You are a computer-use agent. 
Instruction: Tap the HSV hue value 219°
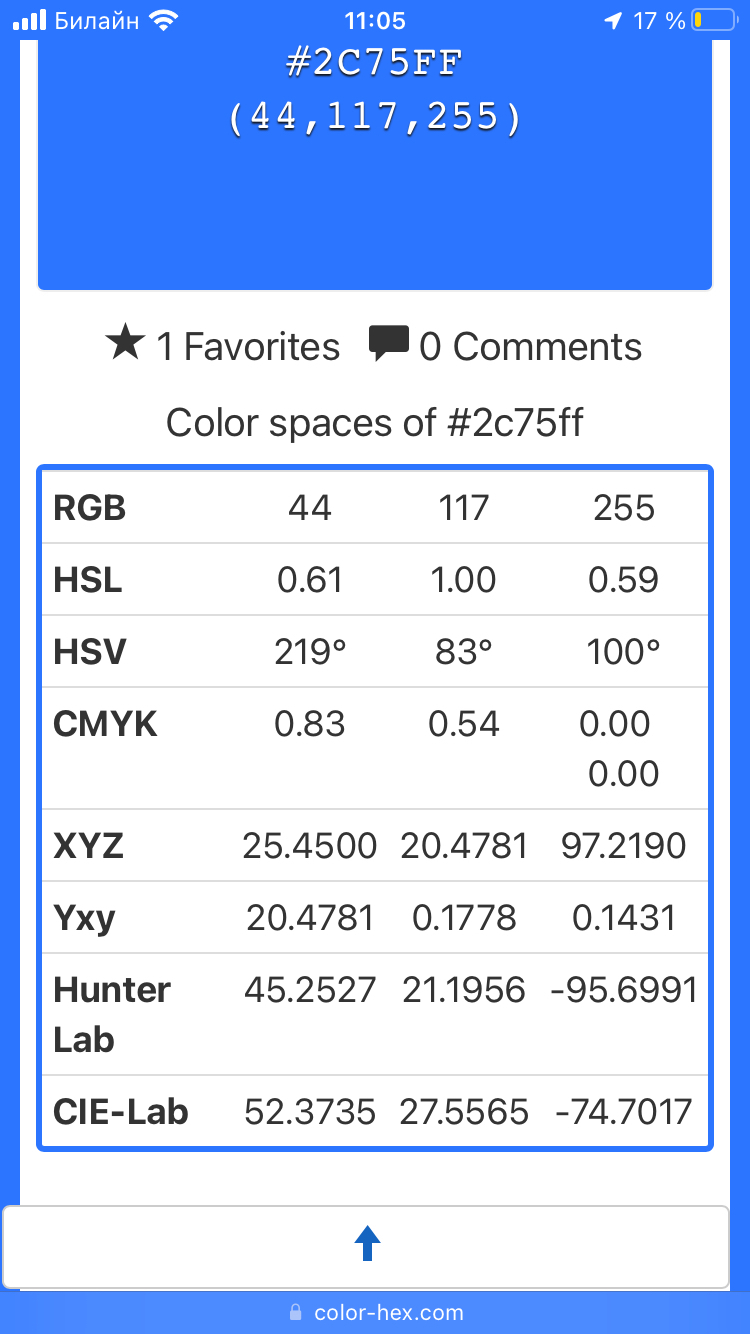tap(310, 652)
